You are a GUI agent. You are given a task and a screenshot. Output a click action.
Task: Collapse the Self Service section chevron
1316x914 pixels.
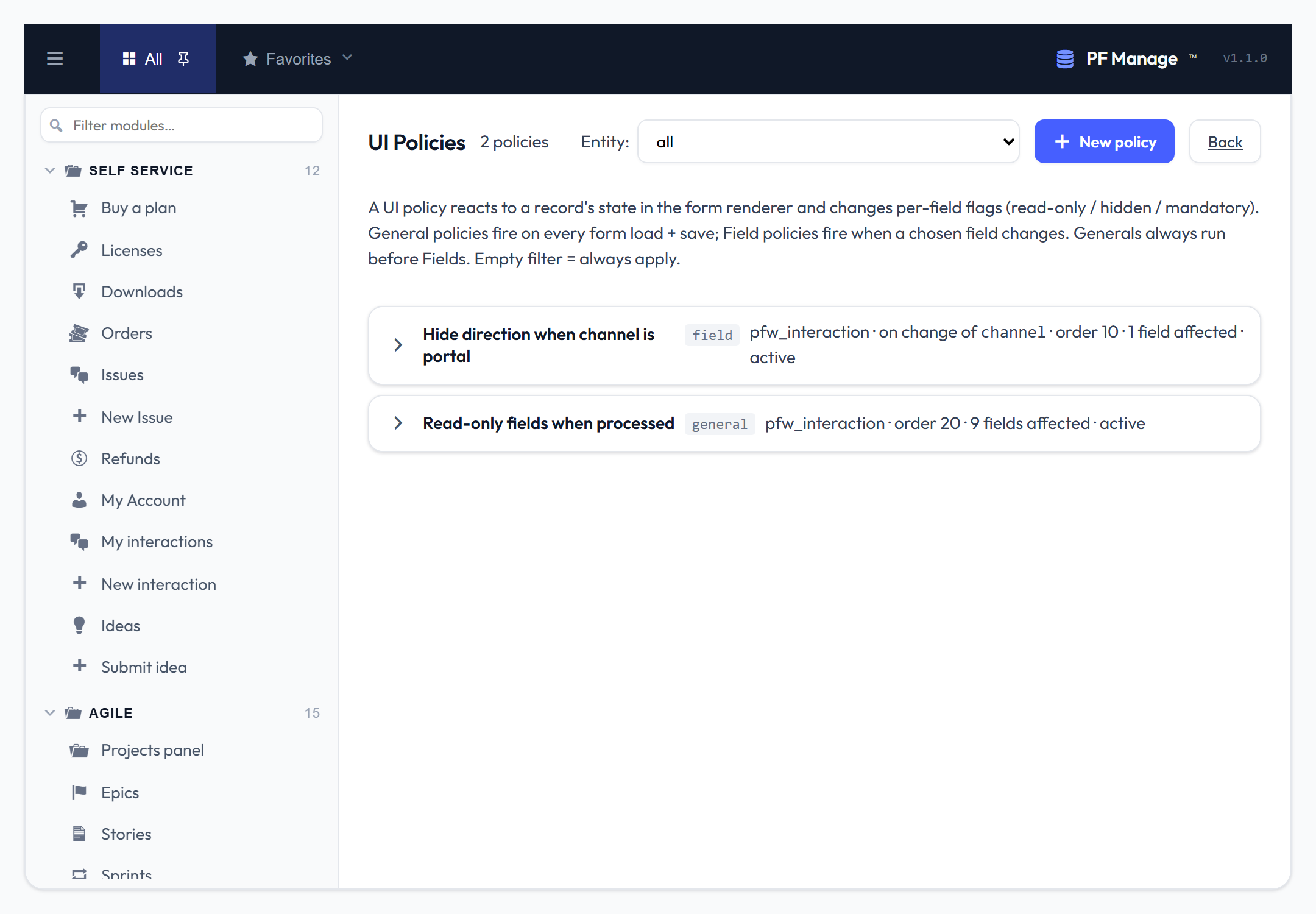(x=50, y=171)
